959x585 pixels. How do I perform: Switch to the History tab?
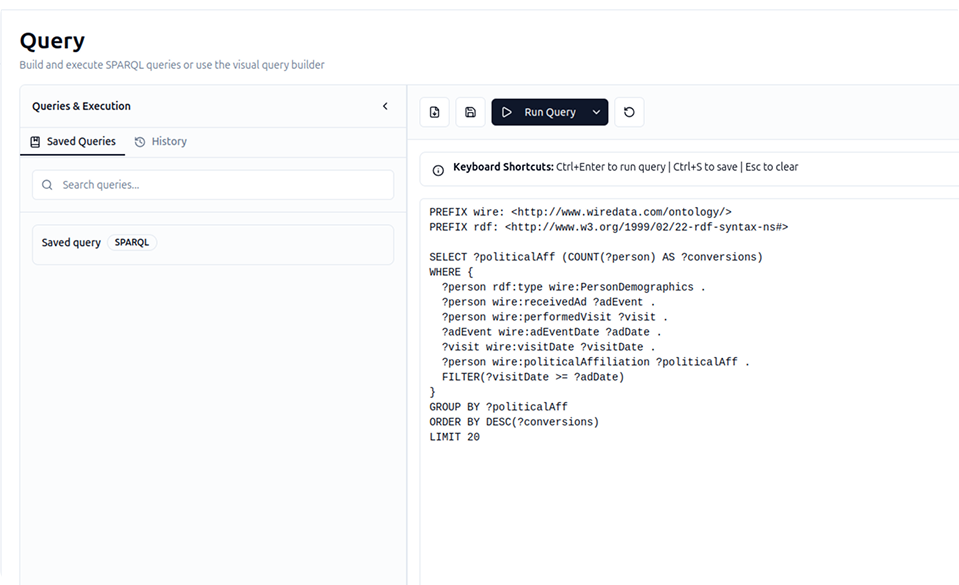click(x=161, y=142)
